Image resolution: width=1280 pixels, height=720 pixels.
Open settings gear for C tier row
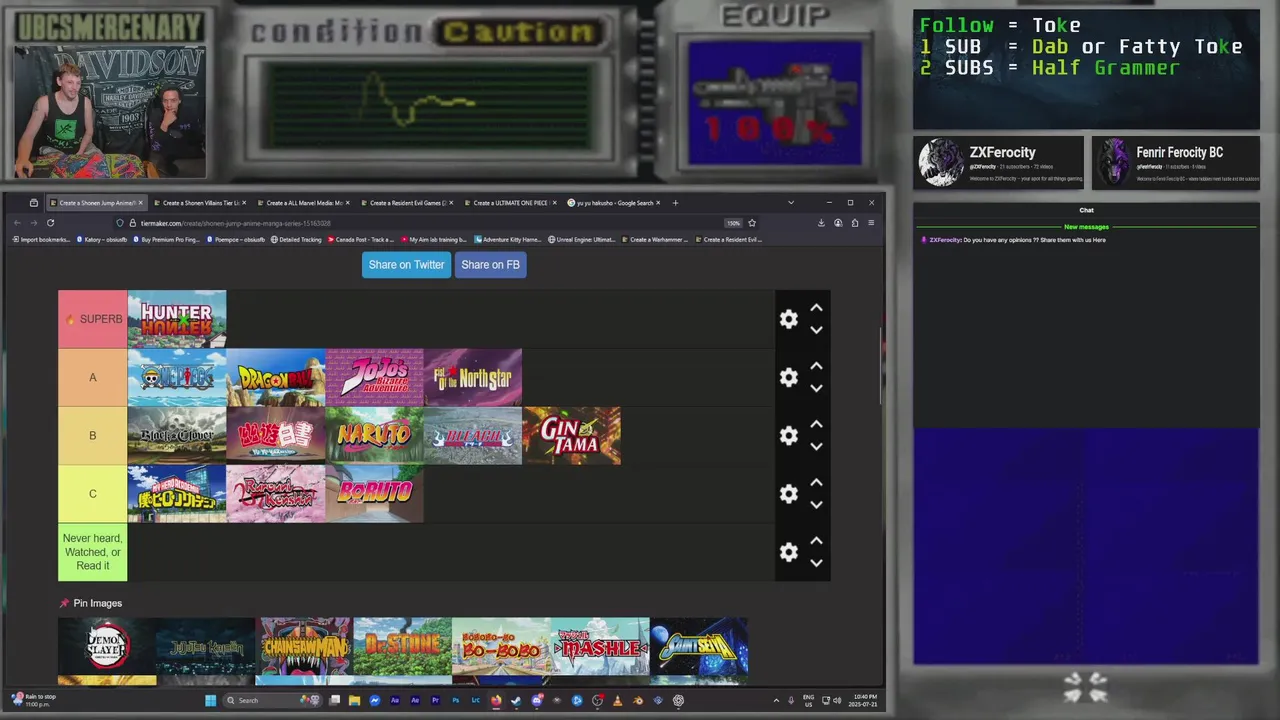coord(789,493)
